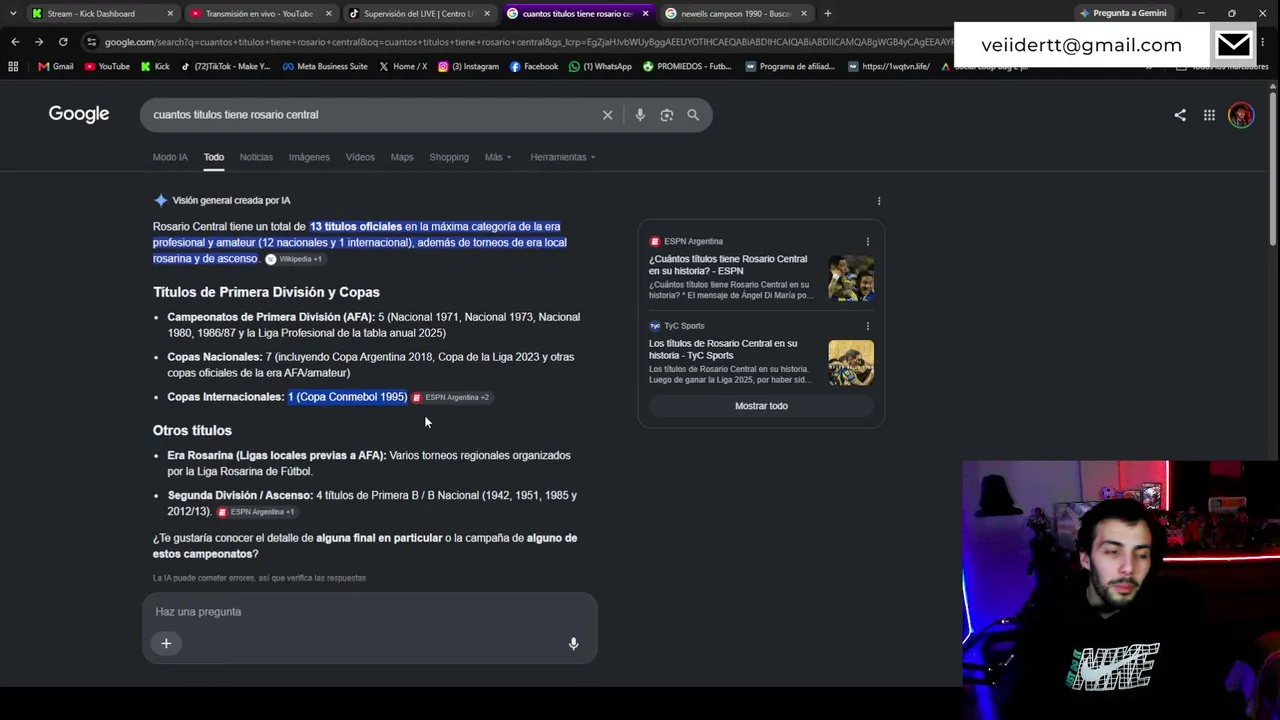Focus the Haz una pregunta field
The width and height of the screenshot is (1280, 720).
click(370, 612)
